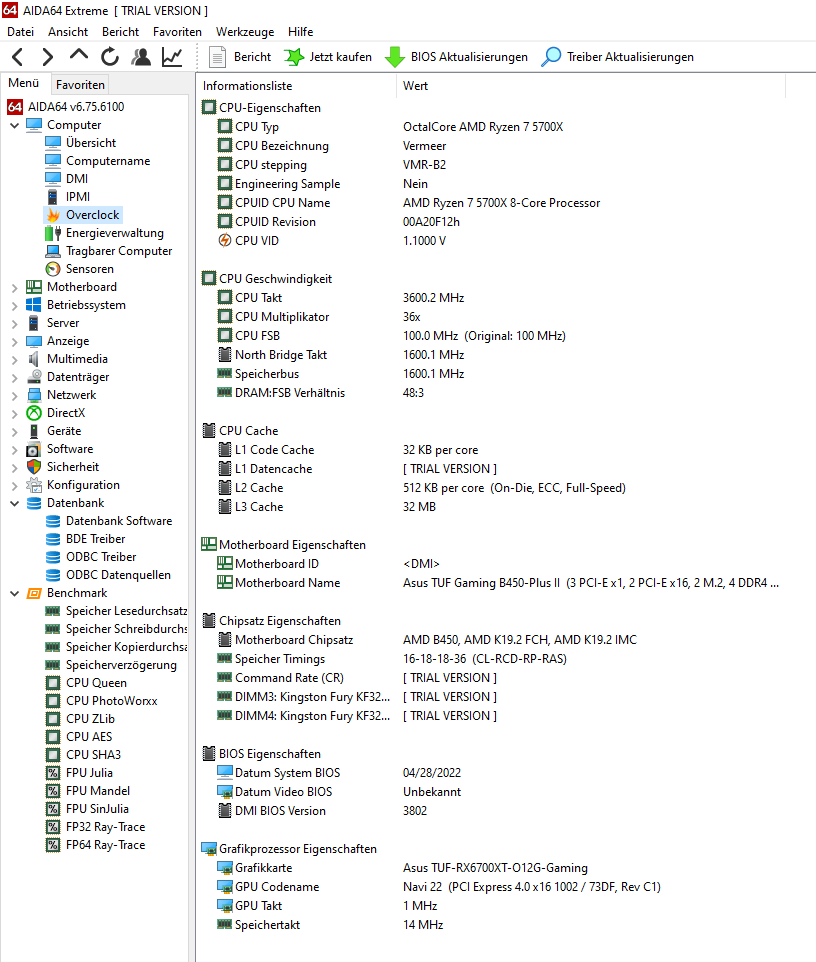Image resolution: width=816 pixels, height=962 pixels.
Task: Open the Datei menu
Action: coord(21,32)
